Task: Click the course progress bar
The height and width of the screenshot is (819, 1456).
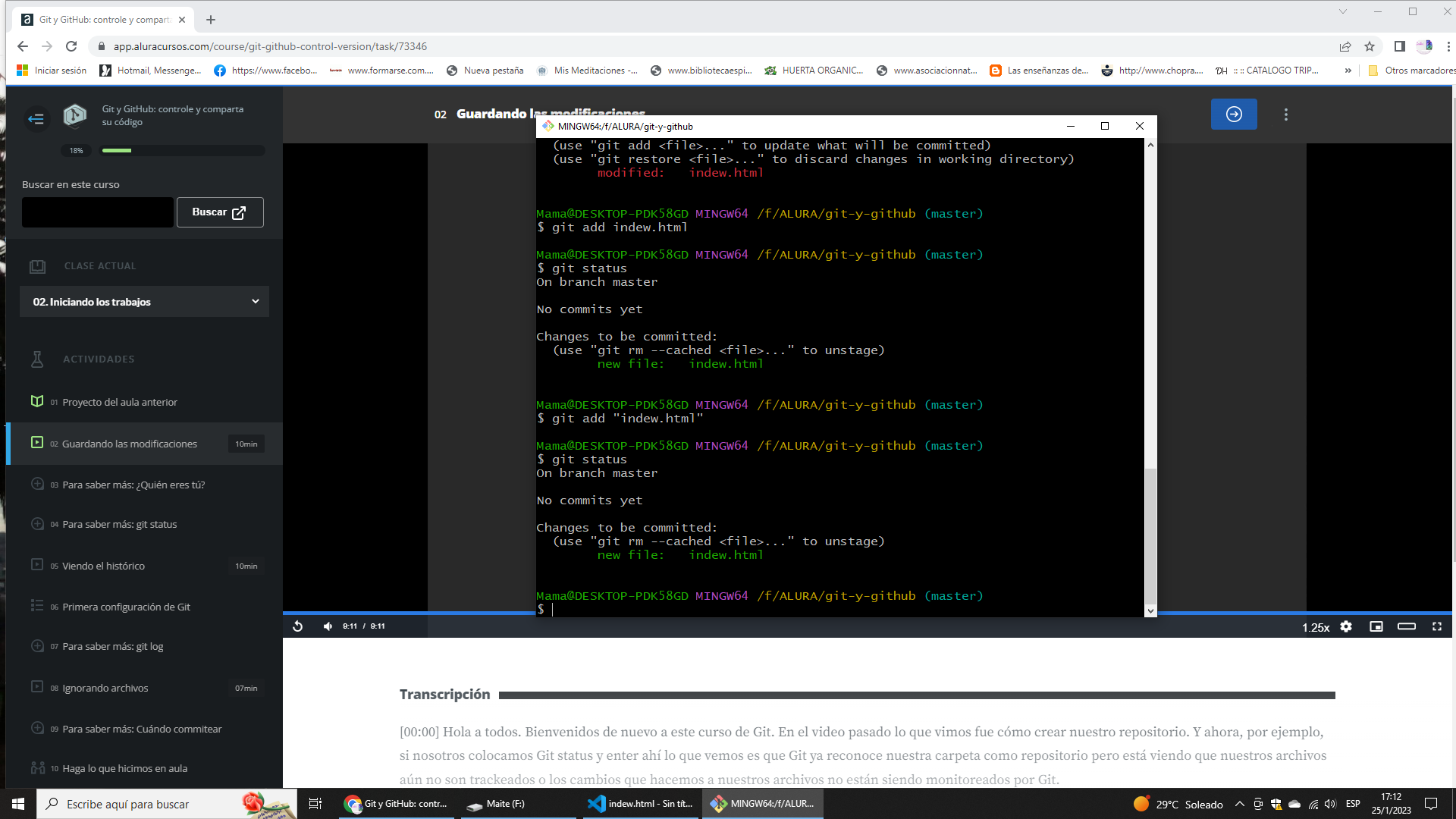Action: click(x=184, y=150)
